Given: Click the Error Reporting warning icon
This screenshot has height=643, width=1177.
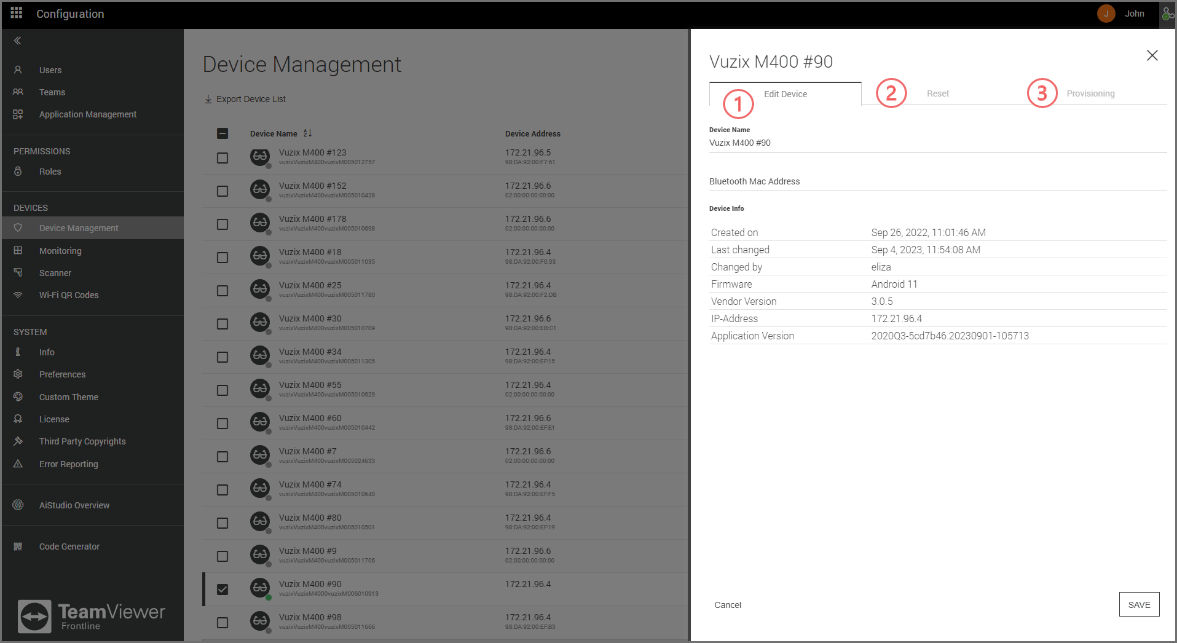Looking at the screenshot, I should pyautogui.click(x=18, y=464).
